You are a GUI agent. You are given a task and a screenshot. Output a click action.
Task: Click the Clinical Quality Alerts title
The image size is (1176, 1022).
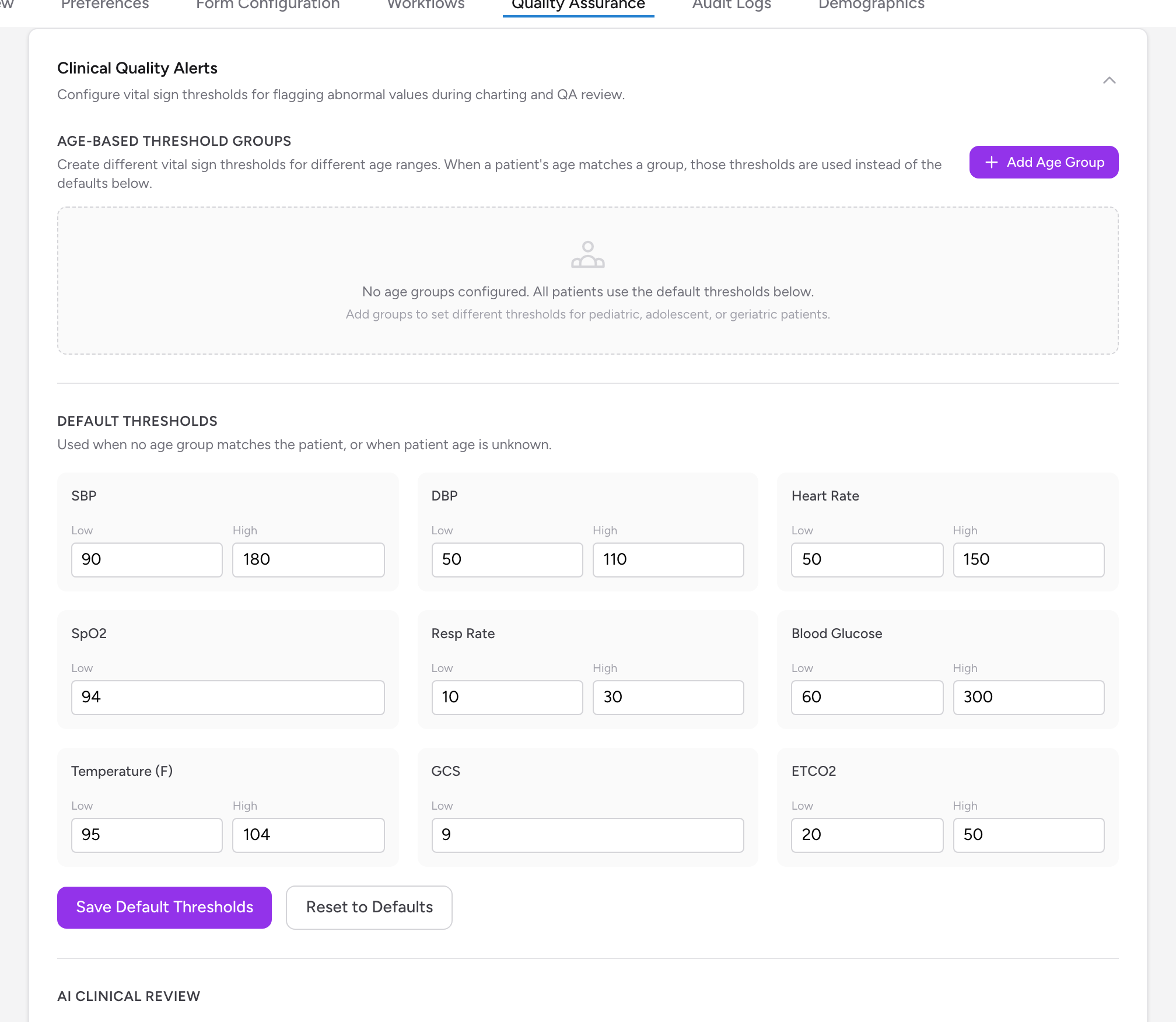tap(138, 68)
